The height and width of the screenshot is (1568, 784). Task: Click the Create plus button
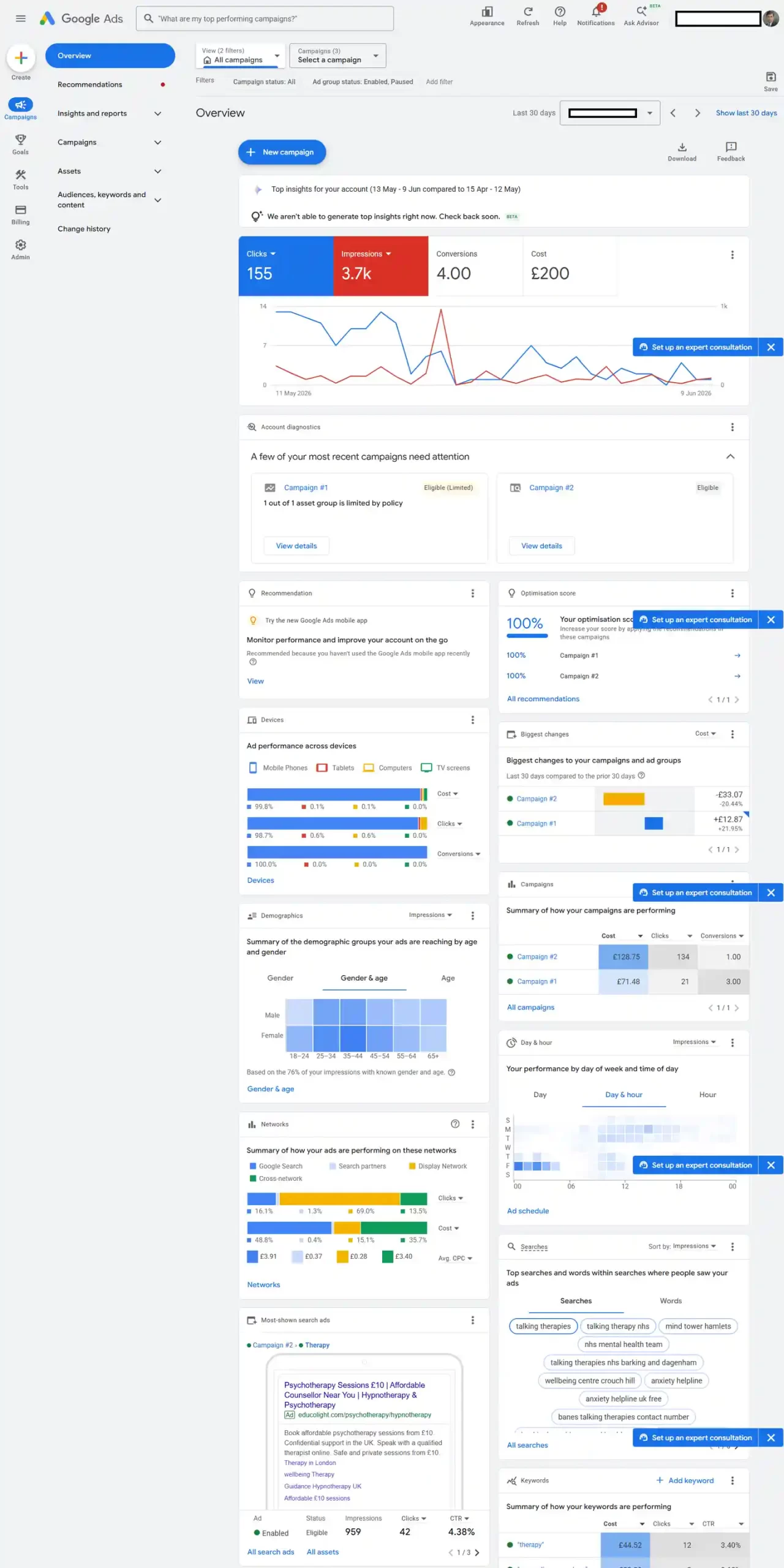coord(21,58)
